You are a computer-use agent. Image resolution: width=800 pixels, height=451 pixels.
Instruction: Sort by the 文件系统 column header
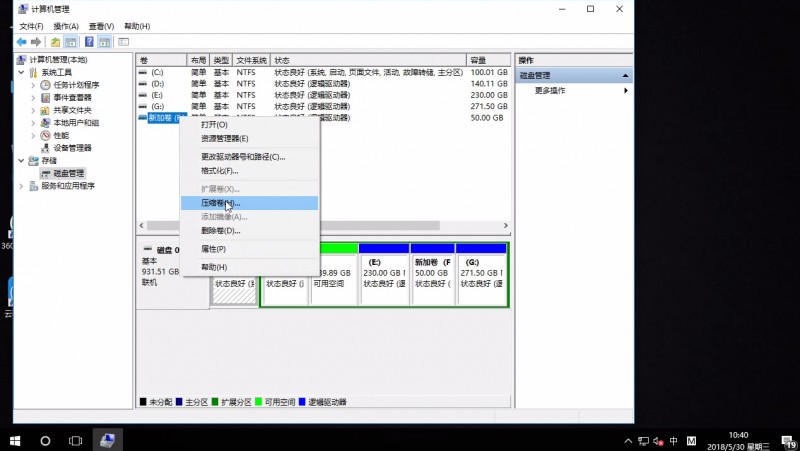[251, 60]
